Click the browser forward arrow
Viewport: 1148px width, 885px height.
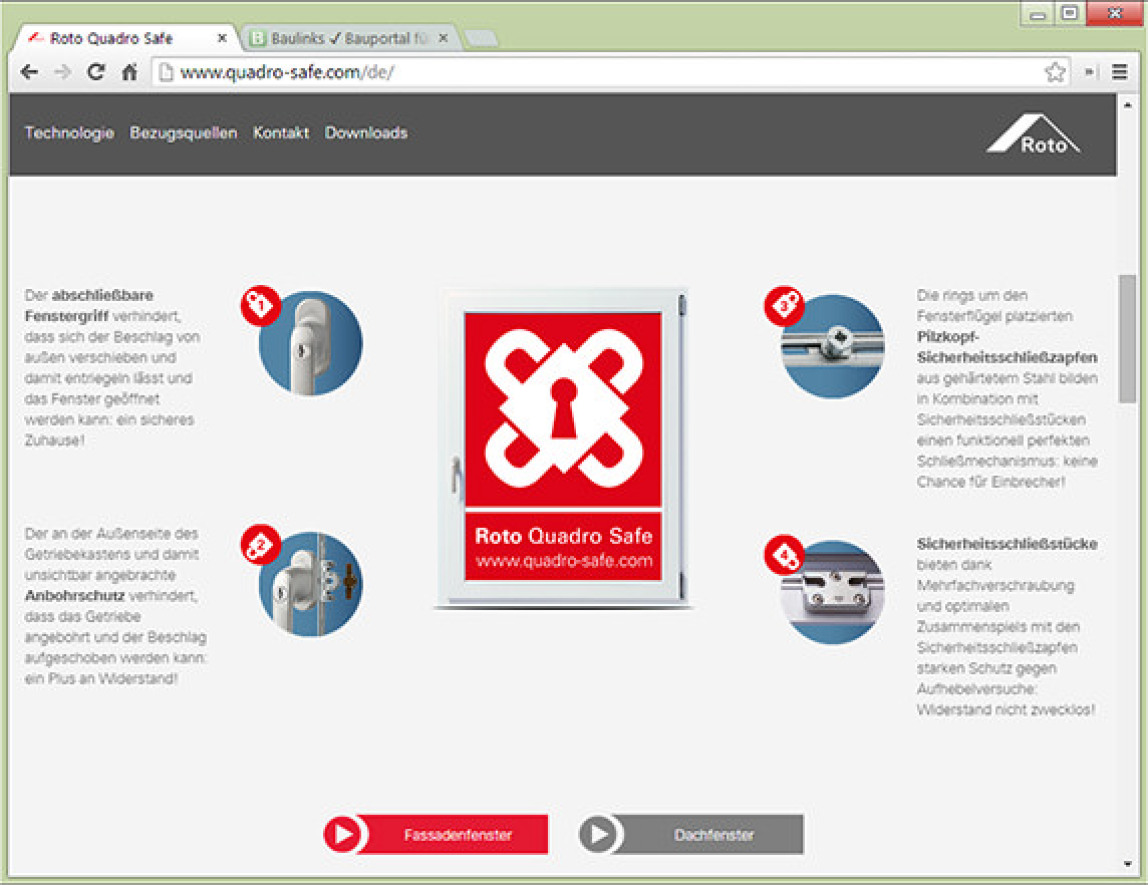(x=63, y=72)
